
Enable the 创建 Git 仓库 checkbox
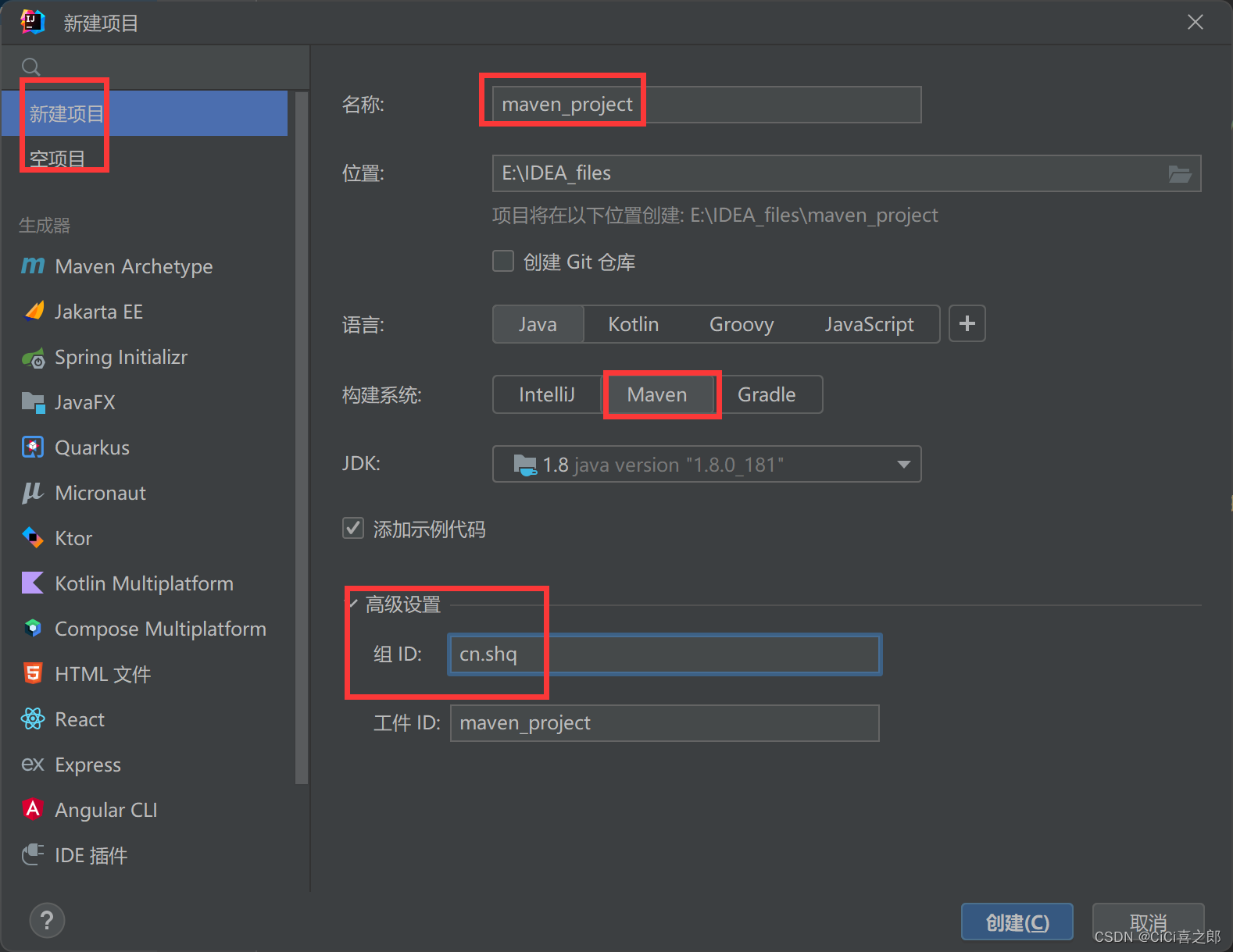(x=503, y=261)
